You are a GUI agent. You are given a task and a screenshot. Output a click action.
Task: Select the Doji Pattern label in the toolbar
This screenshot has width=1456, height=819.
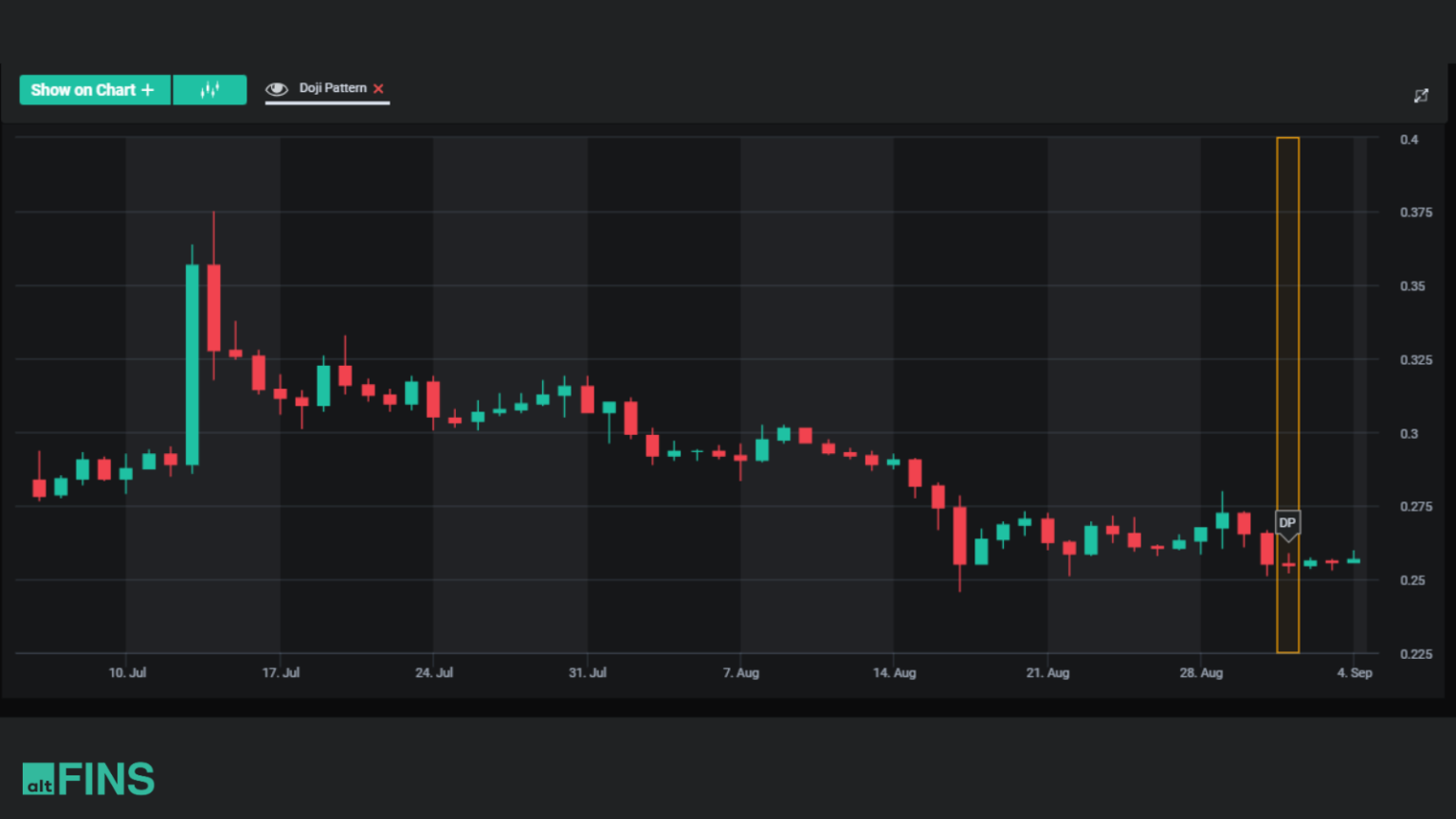[333, 87]
